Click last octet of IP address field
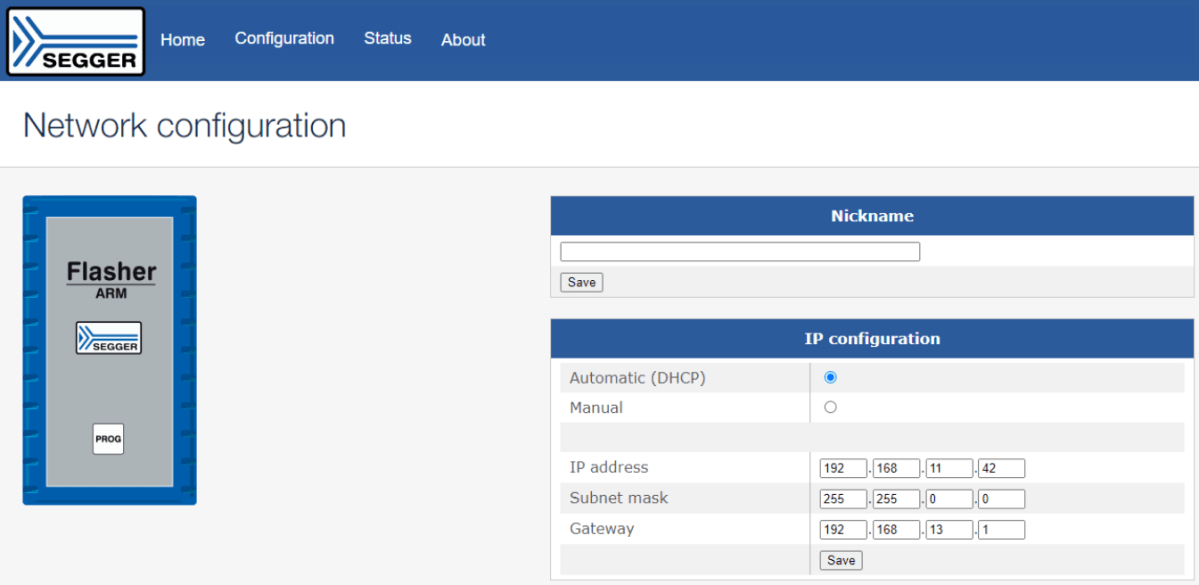The height and width of the screenshot is (585, 1199). click(1001, 469)
